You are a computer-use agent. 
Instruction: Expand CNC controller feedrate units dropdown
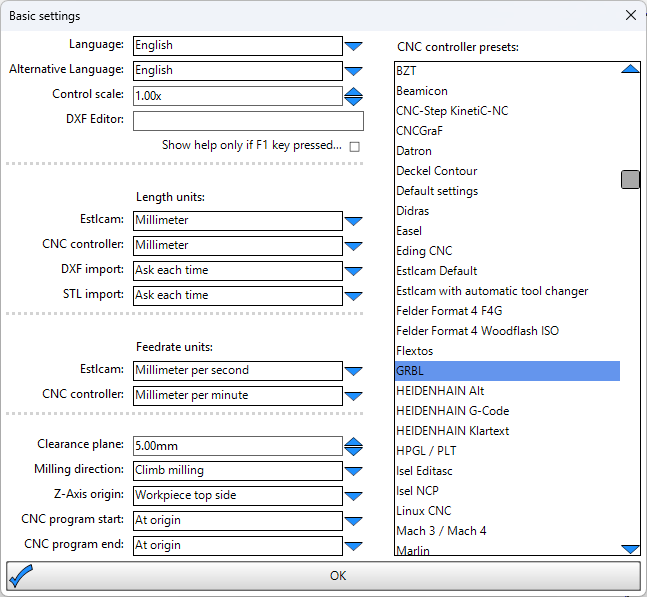click(354, 395)
